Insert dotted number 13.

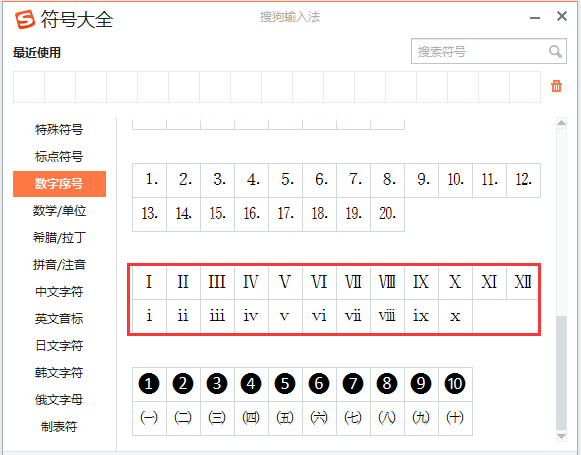click(x=149, y=214)
